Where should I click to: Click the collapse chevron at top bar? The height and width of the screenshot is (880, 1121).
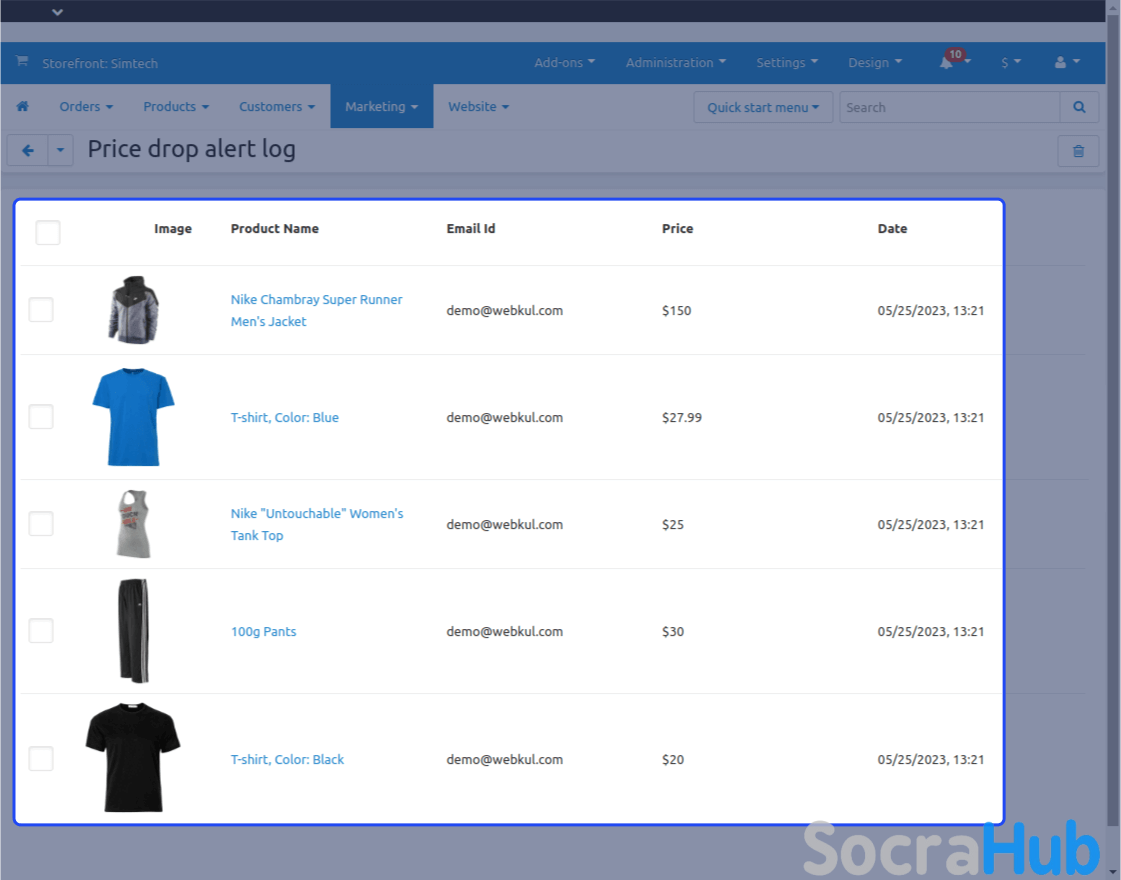click(x=57, y=12)
